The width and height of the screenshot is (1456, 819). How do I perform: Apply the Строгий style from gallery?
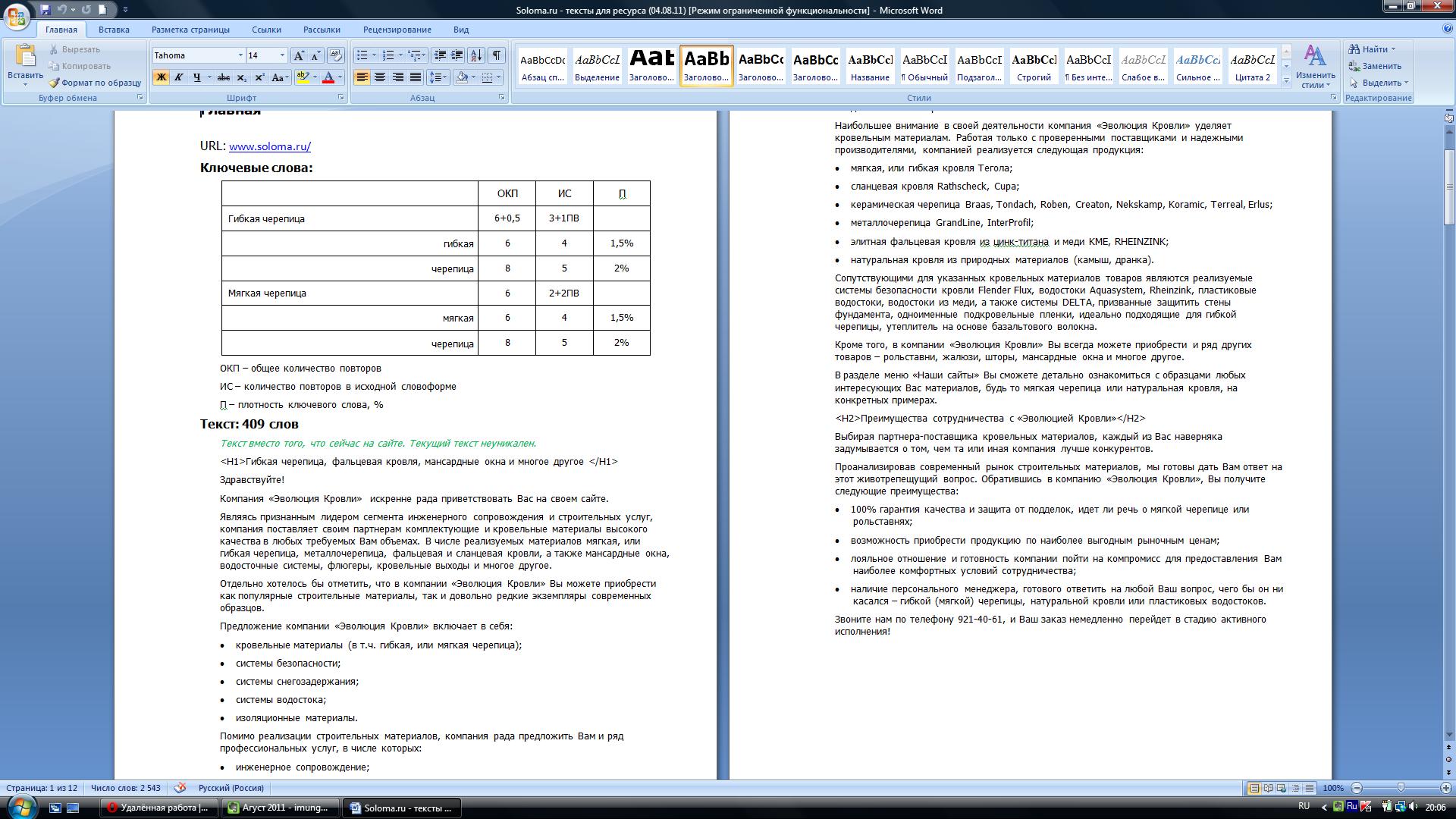click(x=1034, y=65)
